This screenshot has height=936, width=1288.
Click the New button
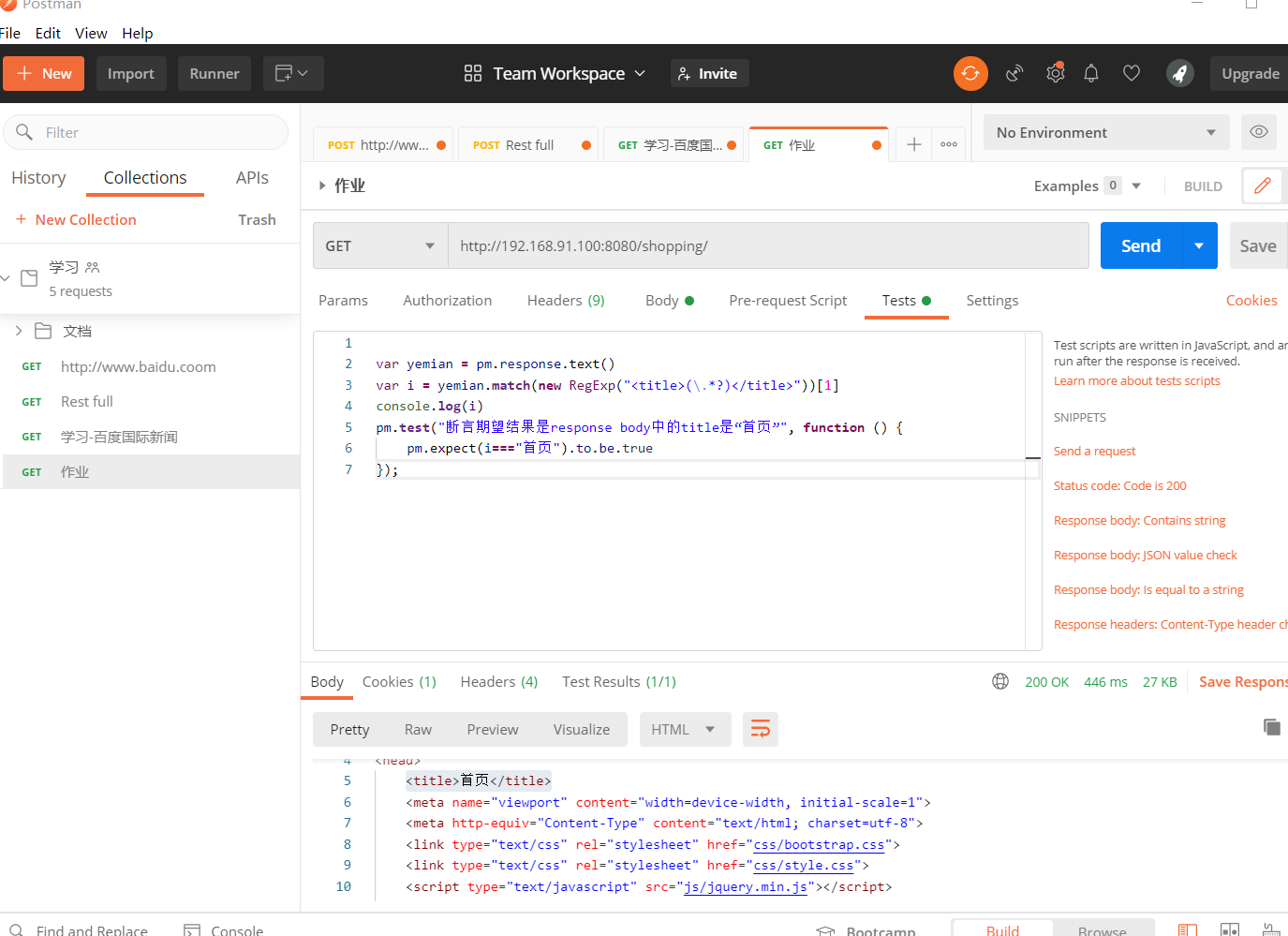point(43,73)
